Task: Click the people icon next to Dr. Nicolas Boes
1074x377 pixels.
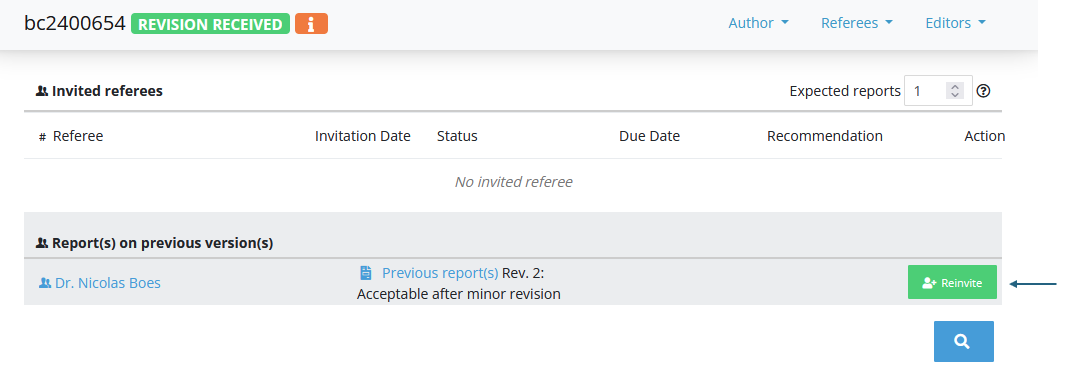Action: point(45,282)
